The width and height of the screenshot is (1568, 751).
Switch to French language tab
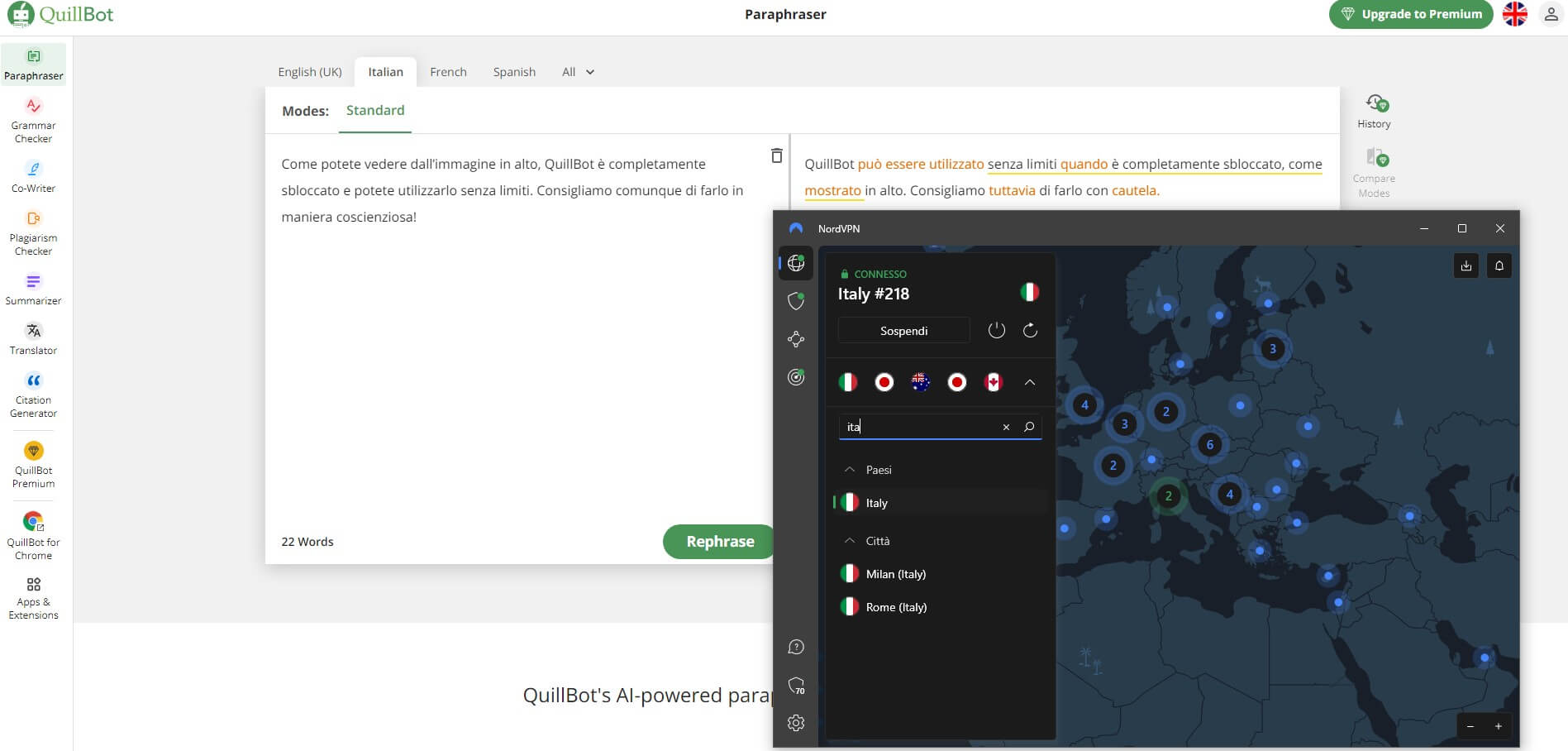point(448,72)
